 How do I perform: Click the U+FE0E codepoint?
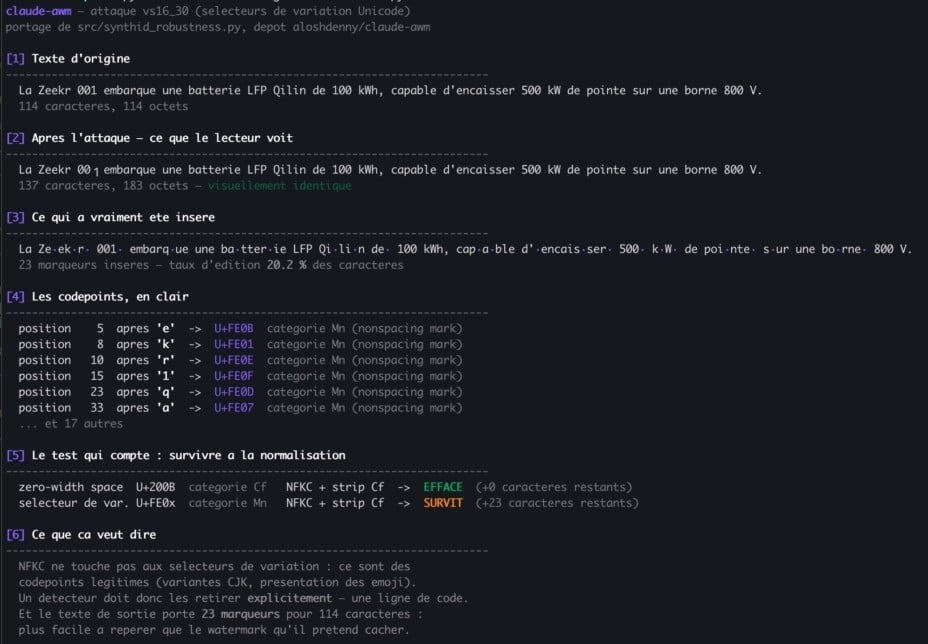[234, 360]
